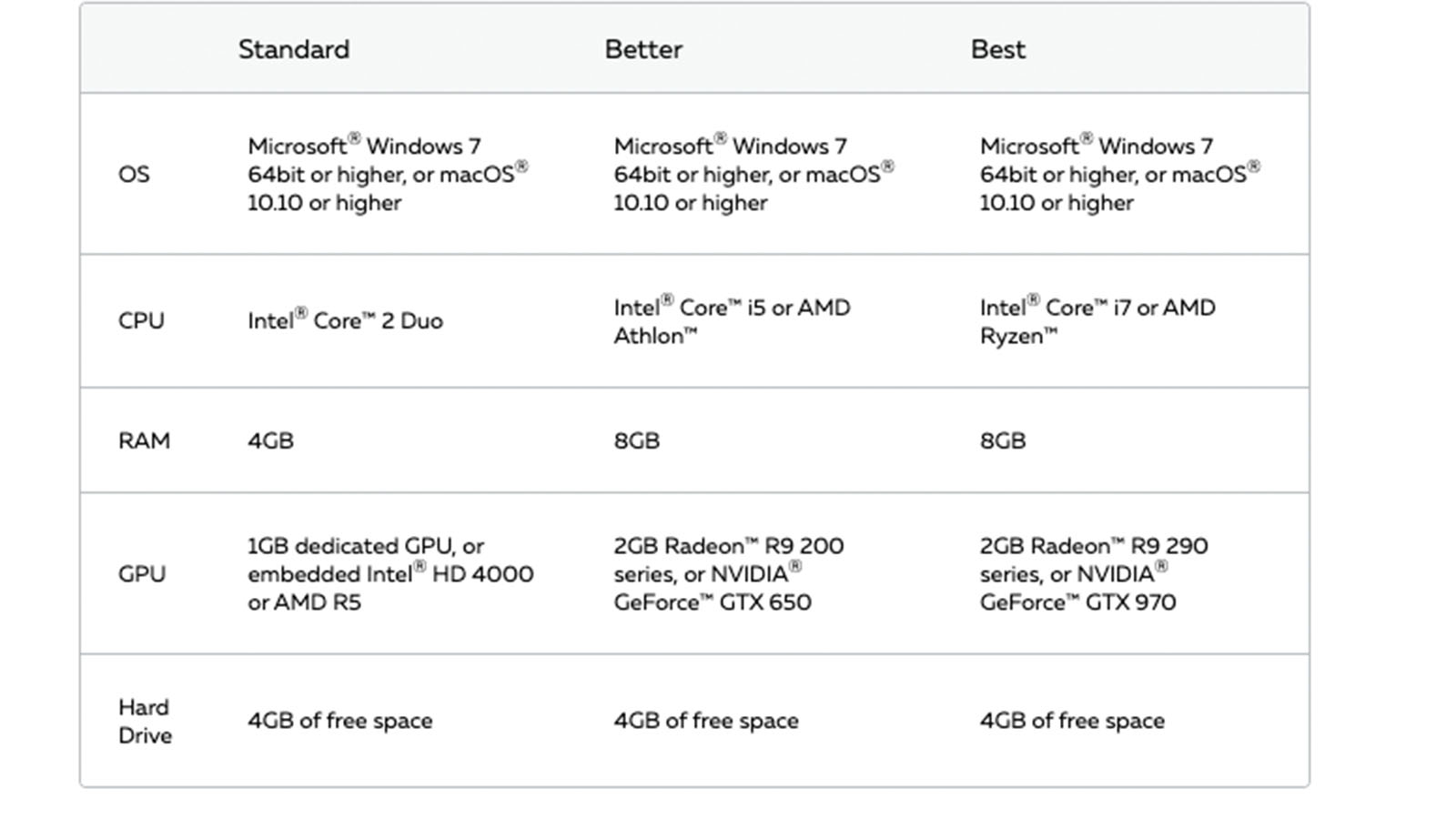Click the Standard column's 4GB of free space
This screenshot has width=1456, height=819.
pyautogui.click(x=339, y=721)
